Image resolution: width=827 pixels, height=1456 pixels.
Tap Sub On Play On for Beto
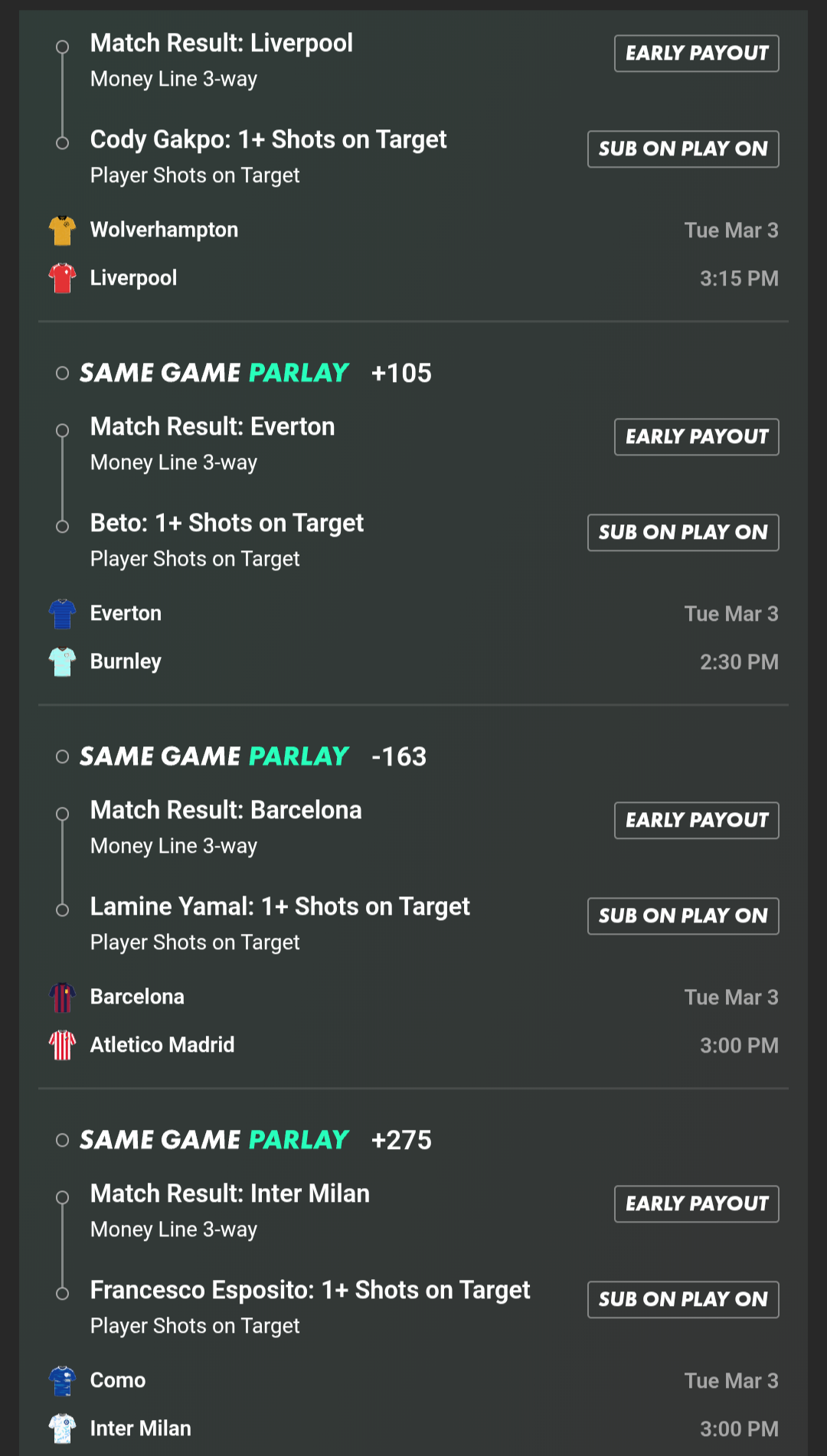pos(683,533)
